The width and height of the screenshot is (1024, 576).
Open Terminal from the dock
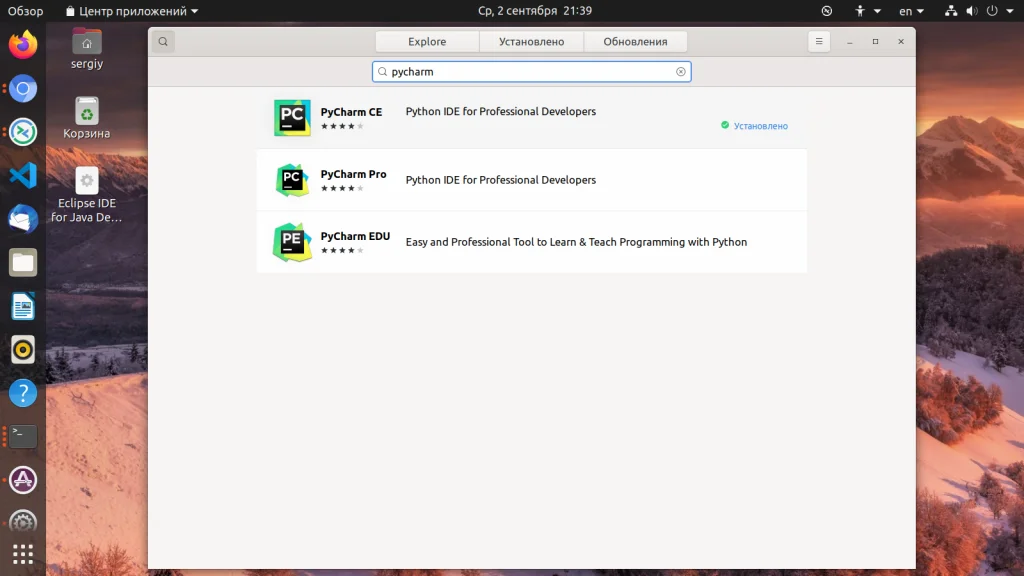[23, 436]
